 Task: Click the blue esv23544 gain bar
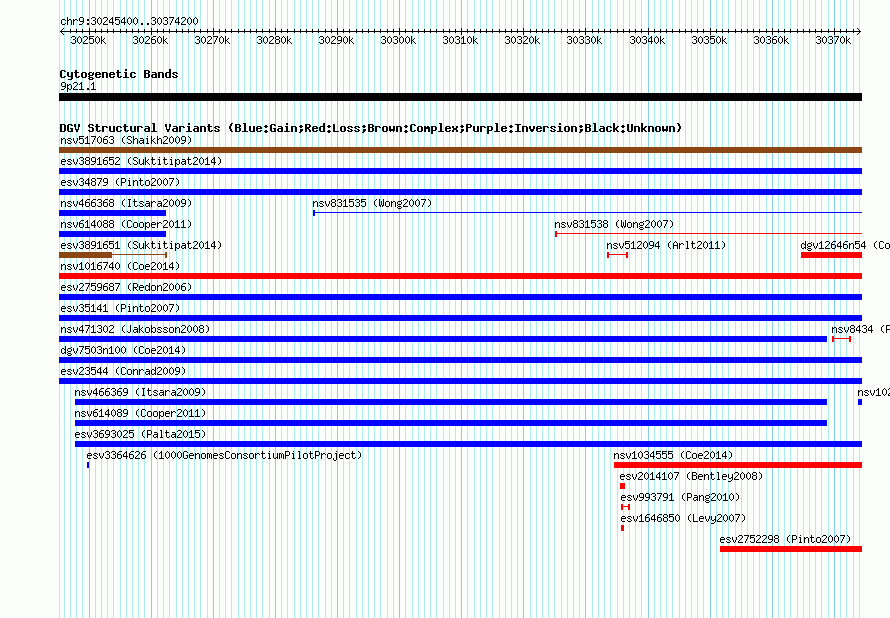[460, 381]
